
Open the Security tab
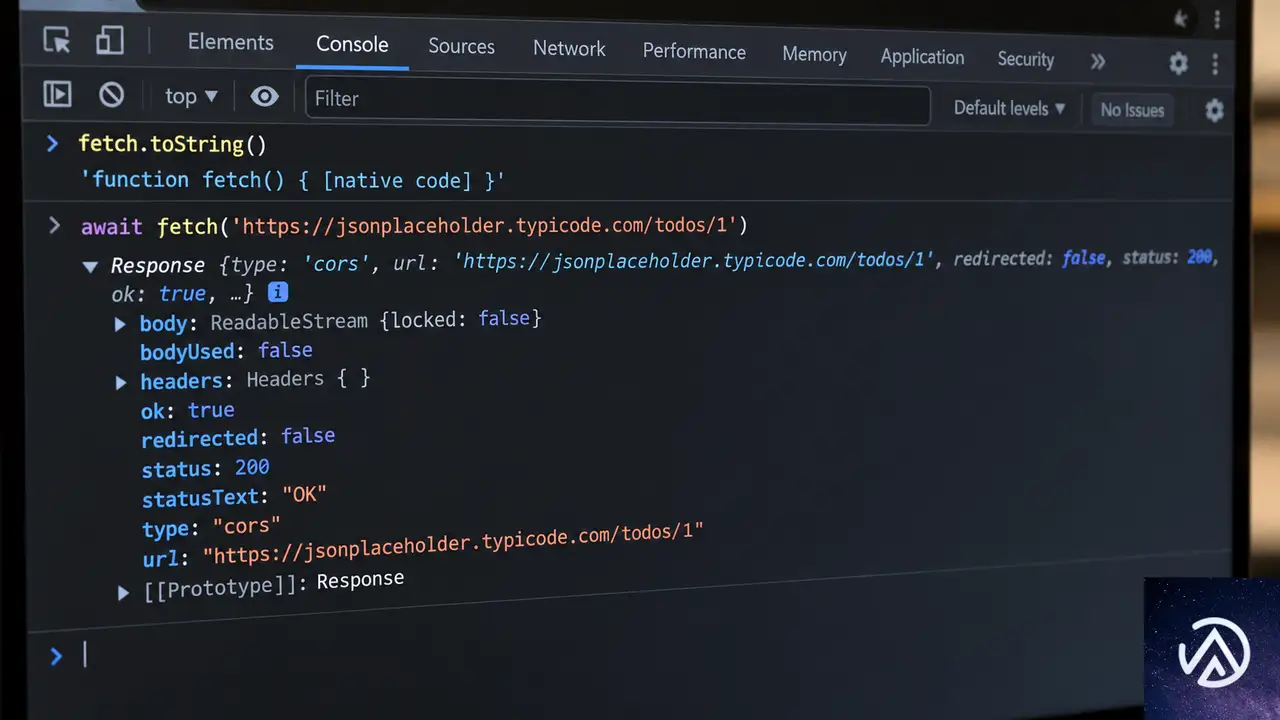[1026, 59]
